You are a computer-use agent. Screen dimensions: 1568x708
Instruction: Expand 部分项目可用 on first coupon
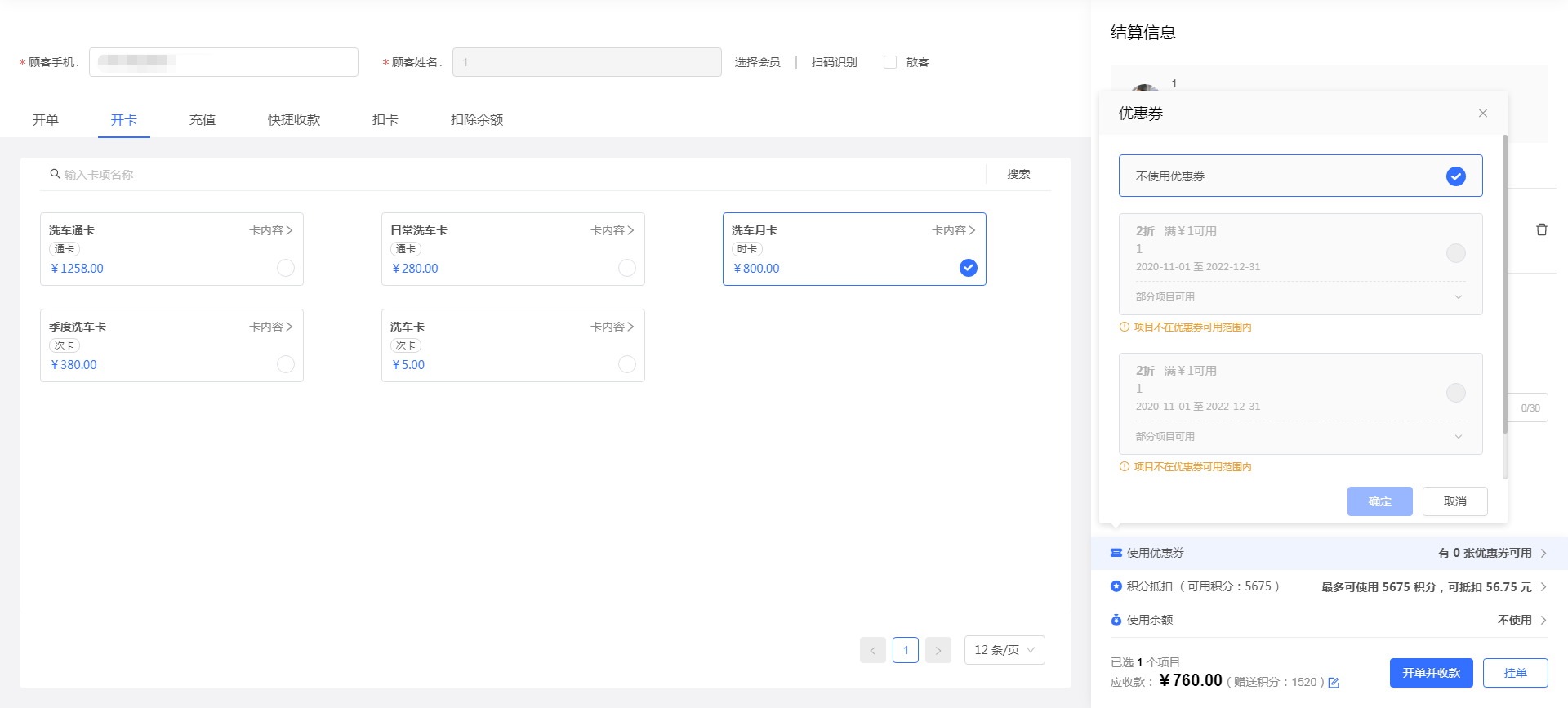point(1459,297)
